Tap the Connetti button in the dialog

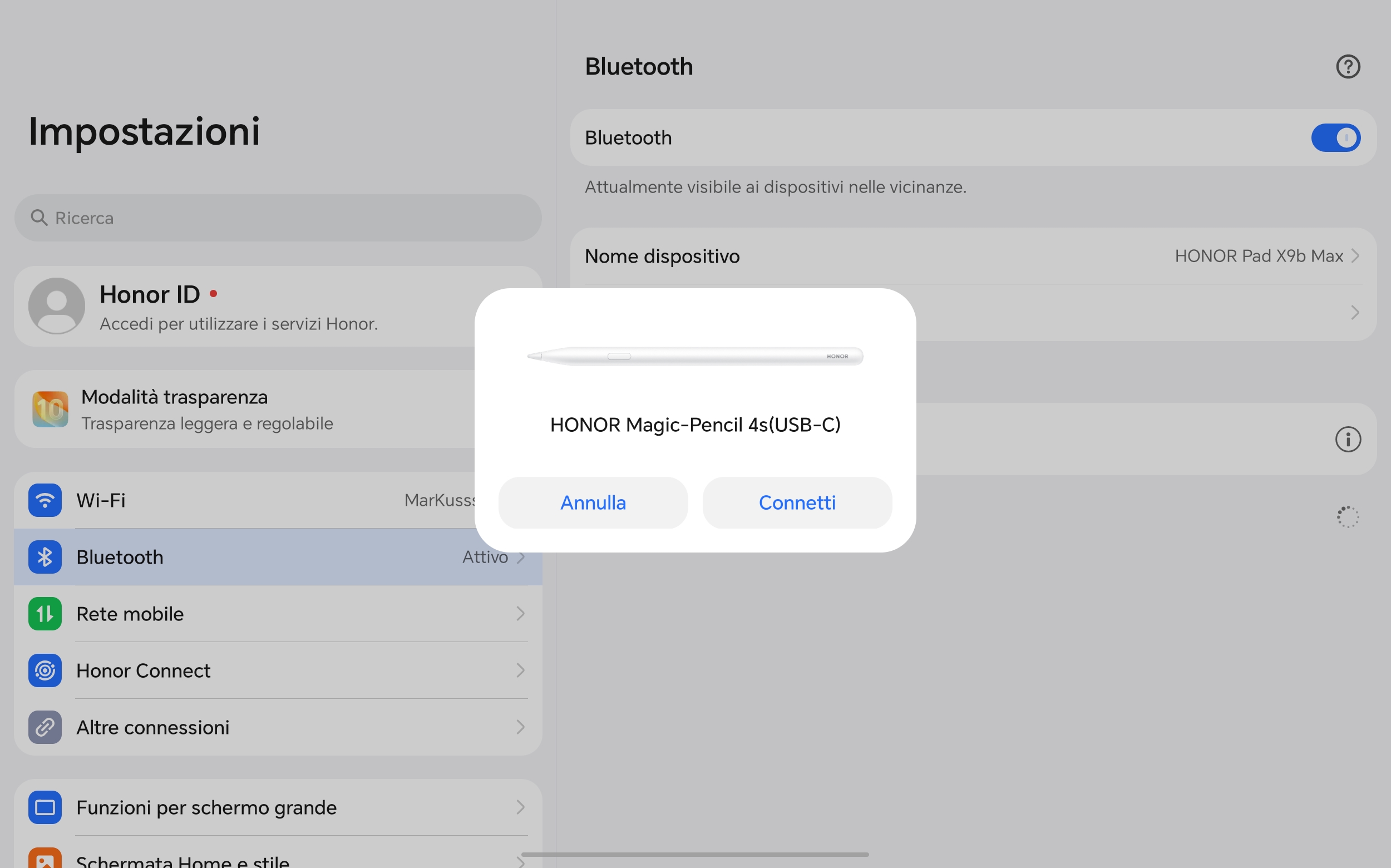(x=797, y=502)
